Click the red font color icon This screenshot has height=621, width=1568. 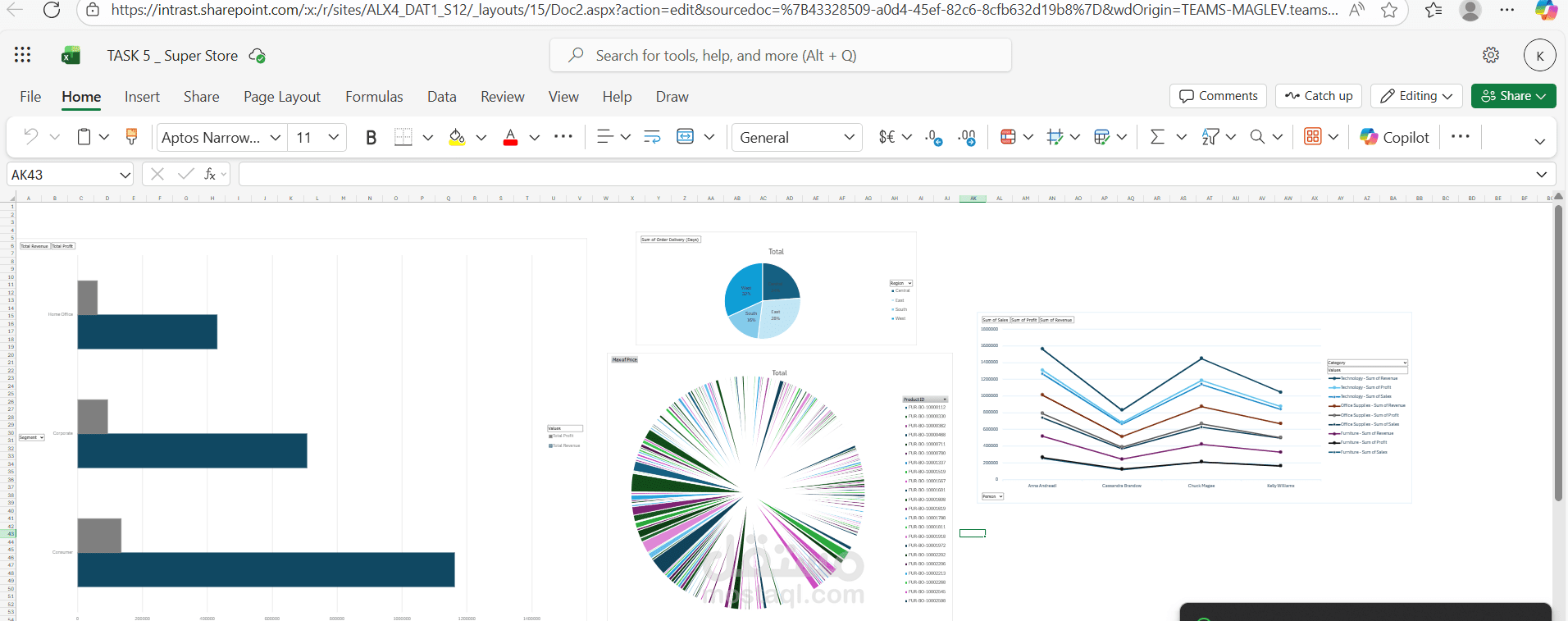(510, 137)
